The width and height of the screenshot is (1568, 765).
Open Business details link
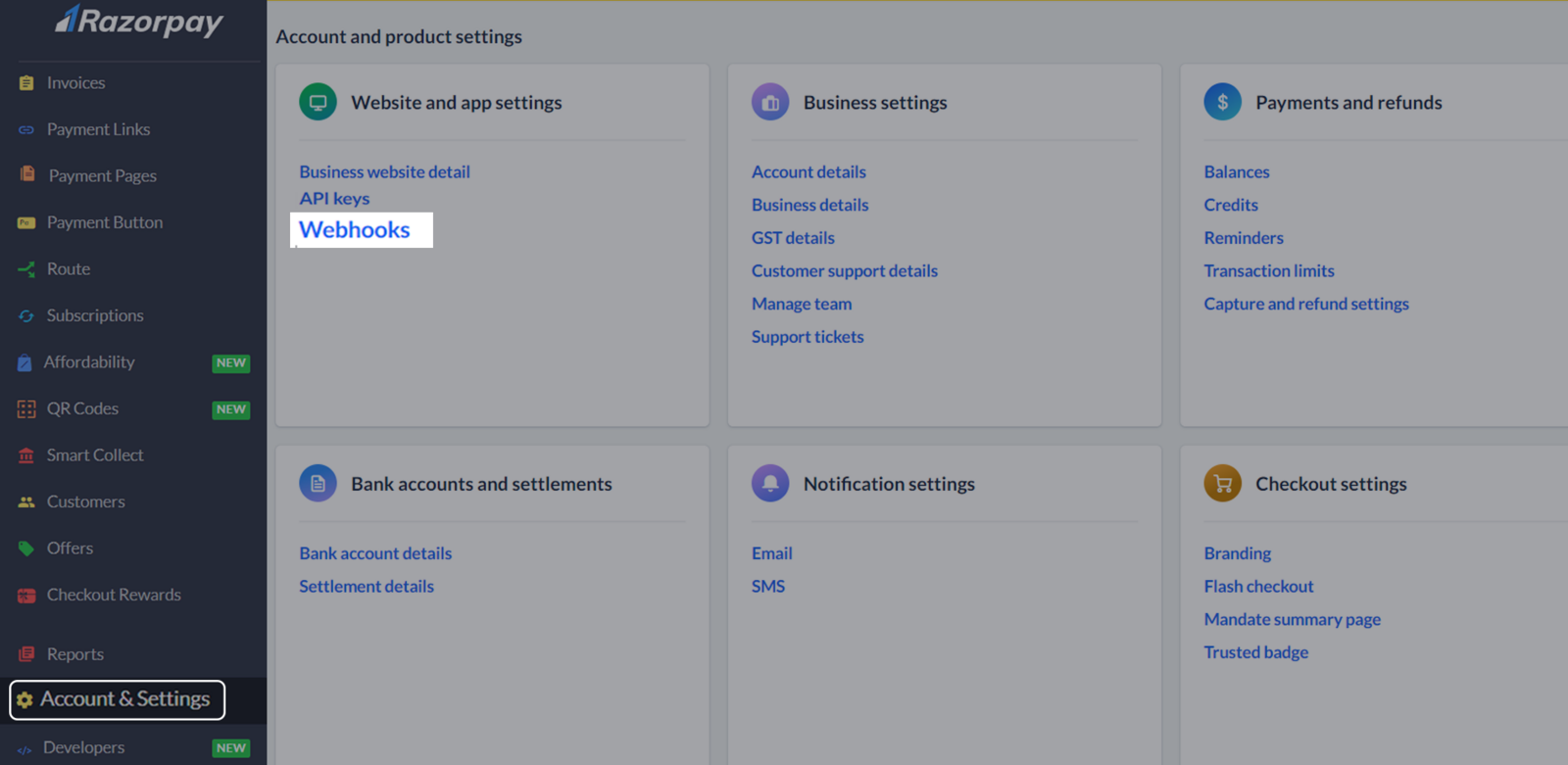(x=810, y=205)
